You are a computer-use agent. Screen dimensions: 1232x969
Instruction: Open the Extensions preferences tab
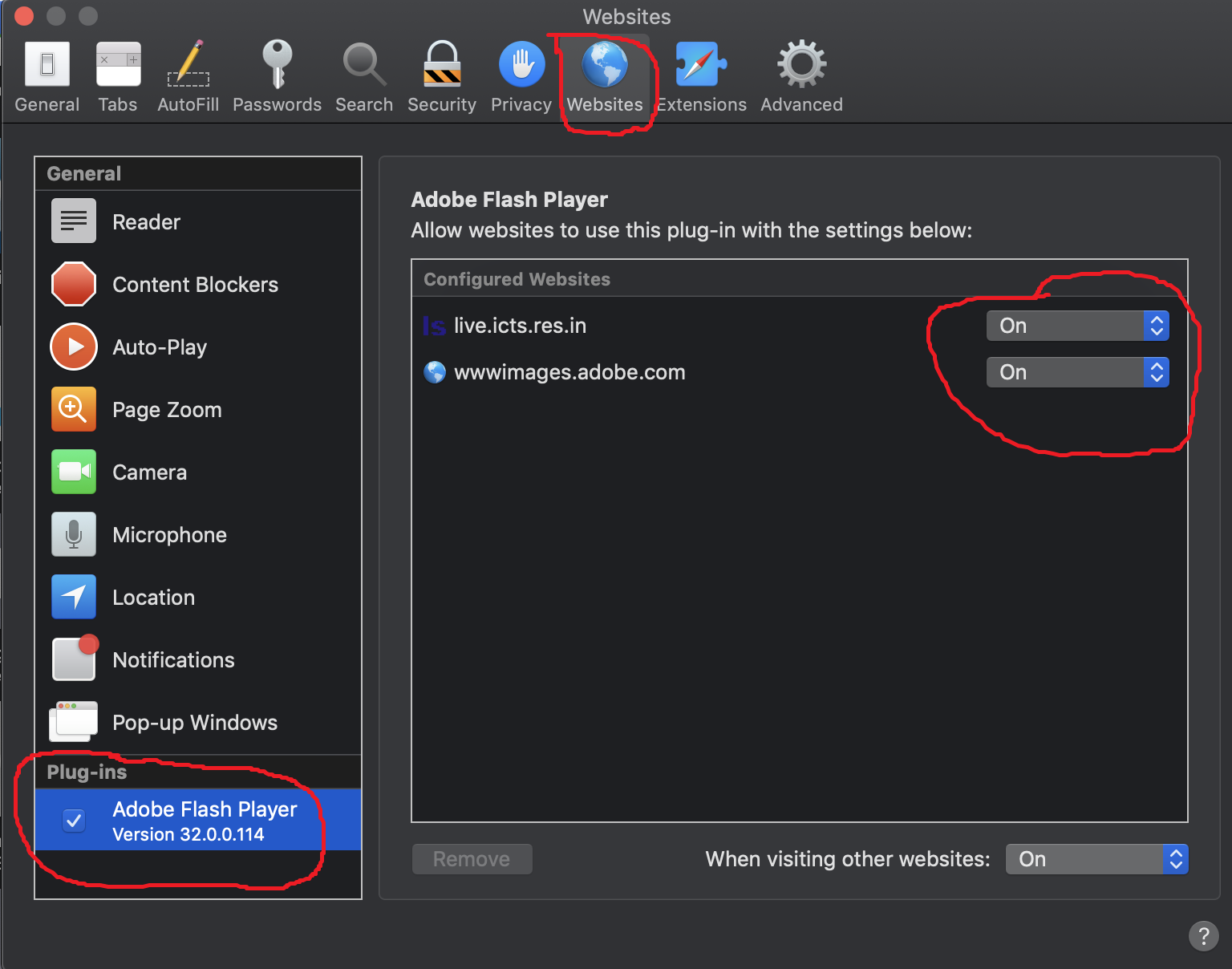pyautogui.click(x=701, y=75)
